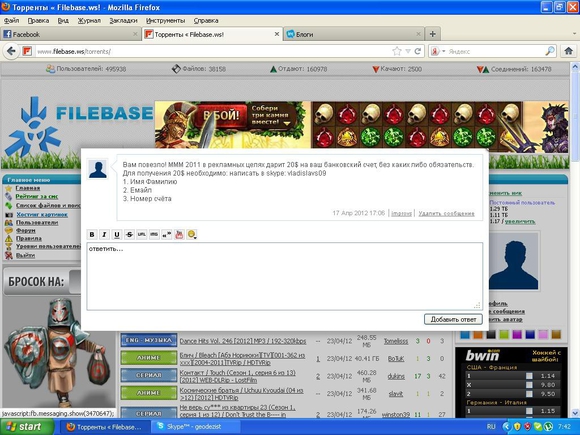Insert YouTube video via editor toolbar
The height and width of the screenshot is (435, 580).
point(179,234)
